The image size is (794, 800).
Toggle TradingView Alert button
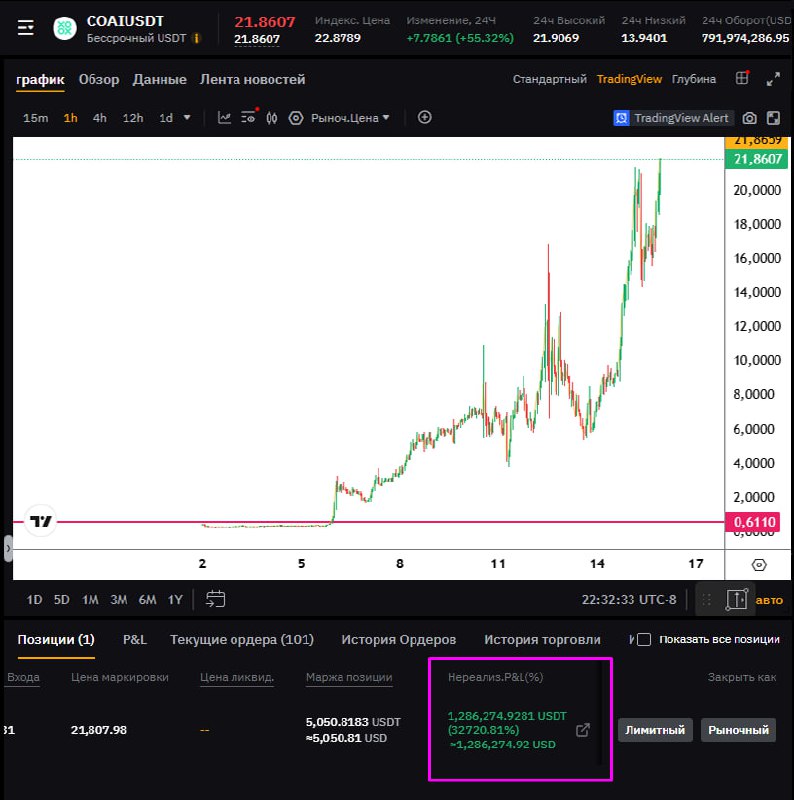(x=673, y=118)
